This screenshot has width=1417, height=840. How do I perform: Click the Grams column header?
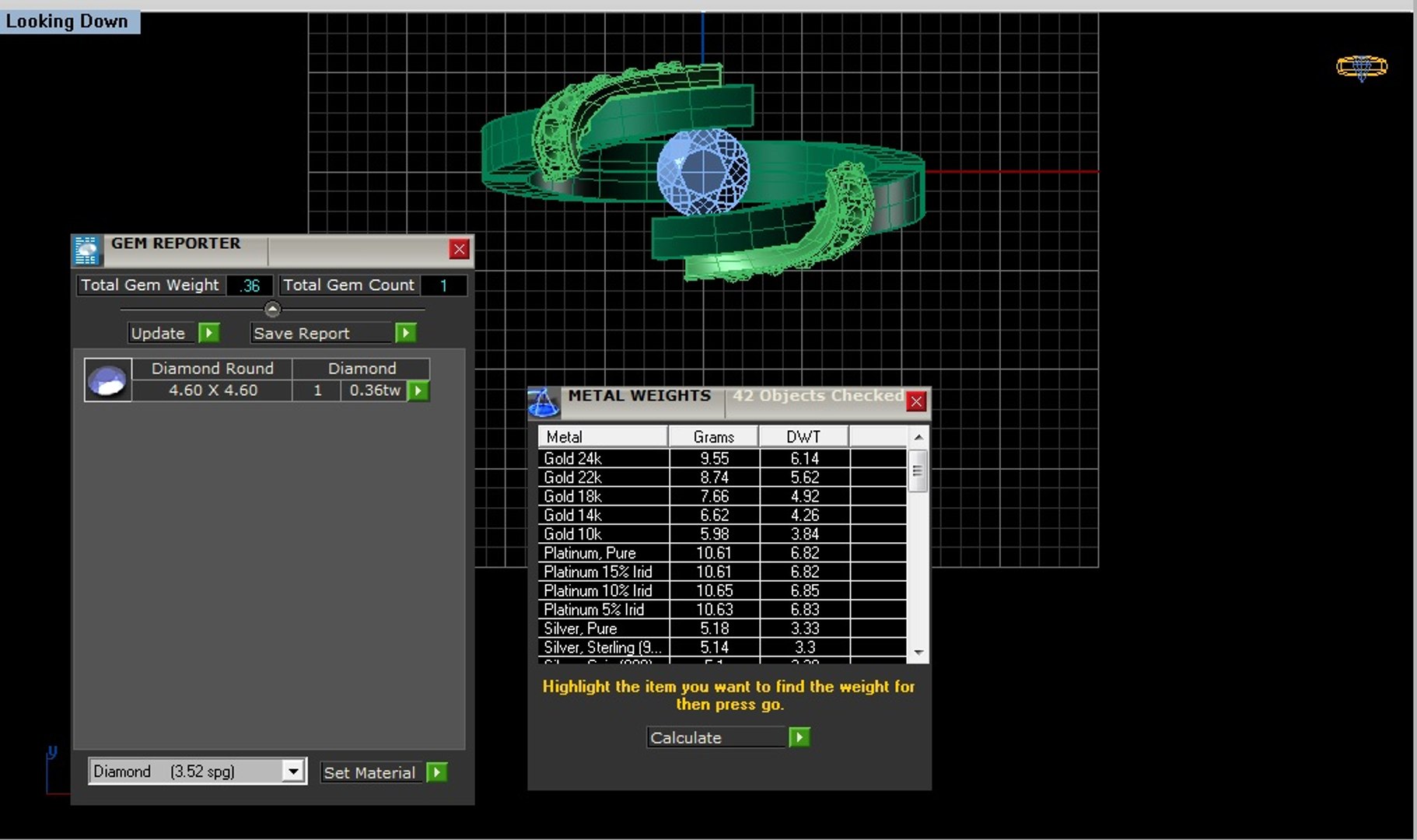[713, 436]
